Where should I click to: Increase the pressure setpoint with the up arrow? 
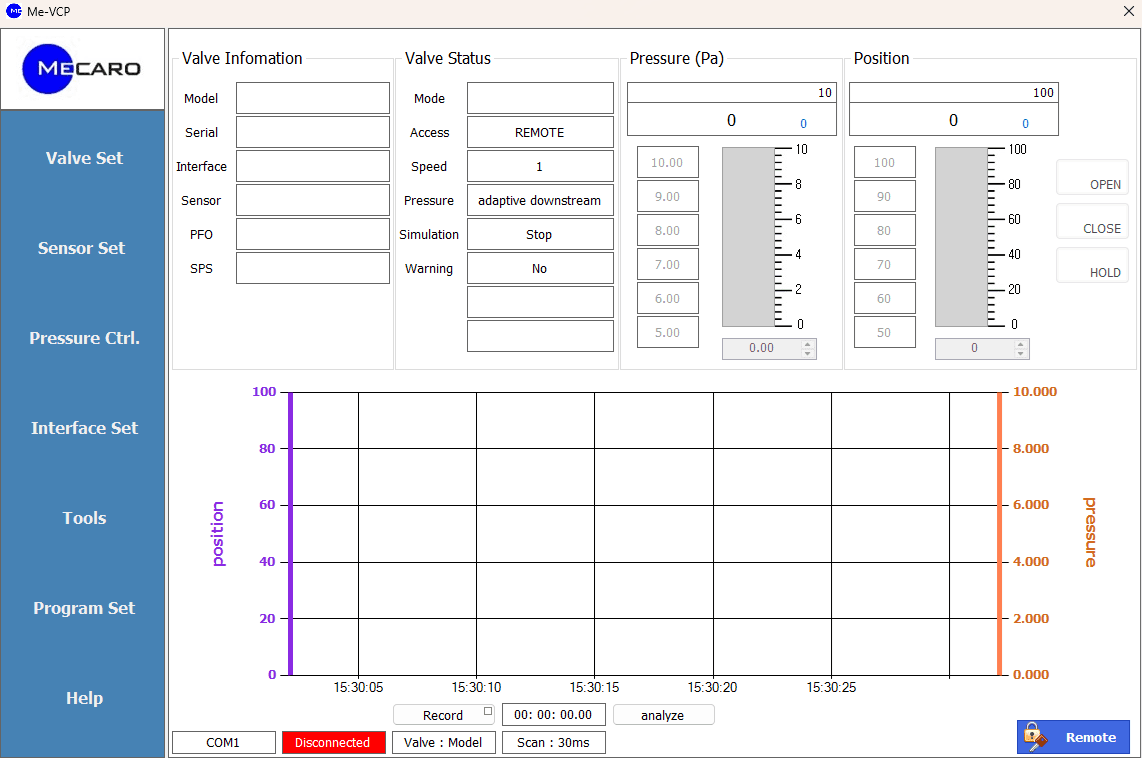pos(808,344)
